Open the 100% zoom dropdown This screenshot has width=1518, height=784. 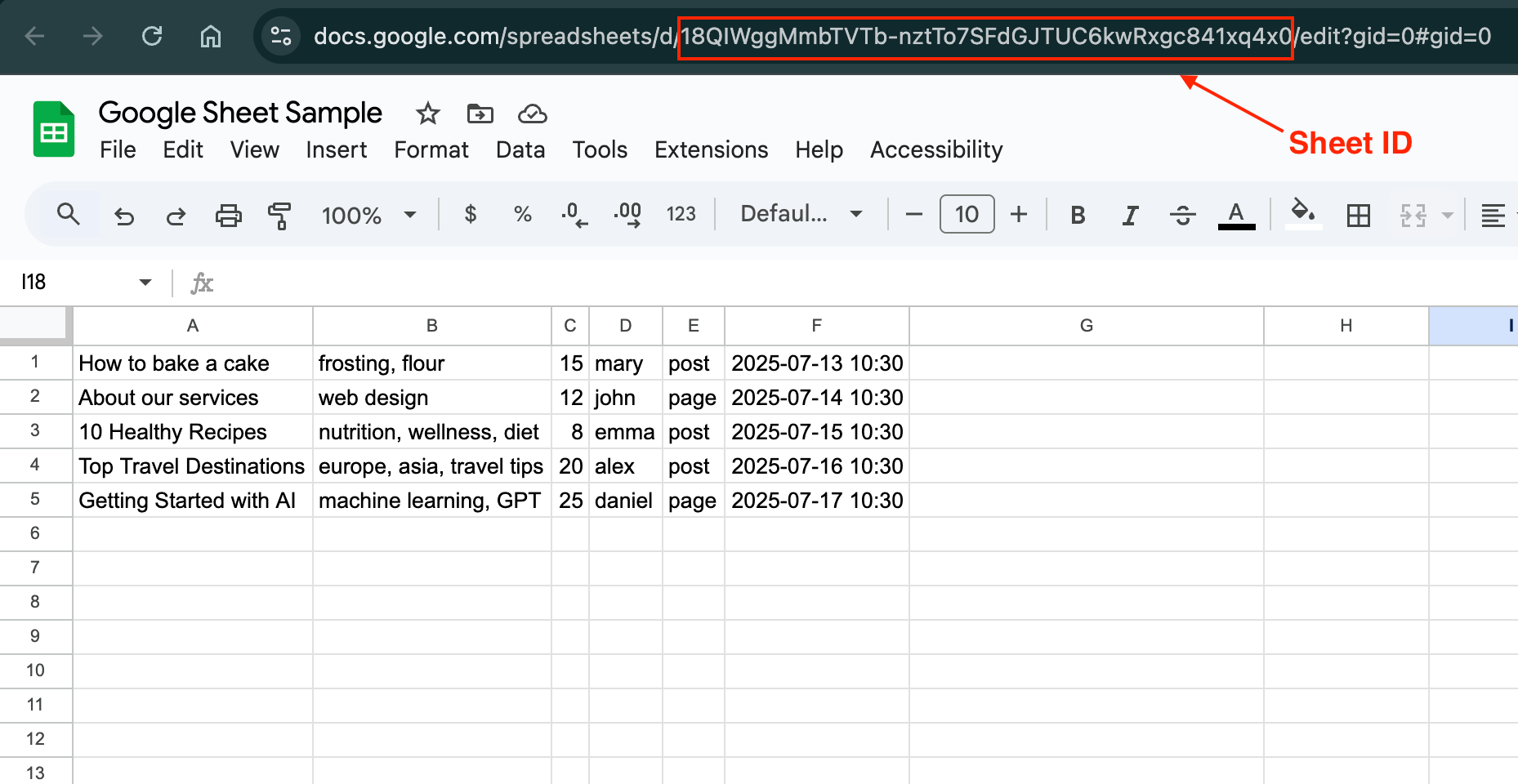pos(368,215)
